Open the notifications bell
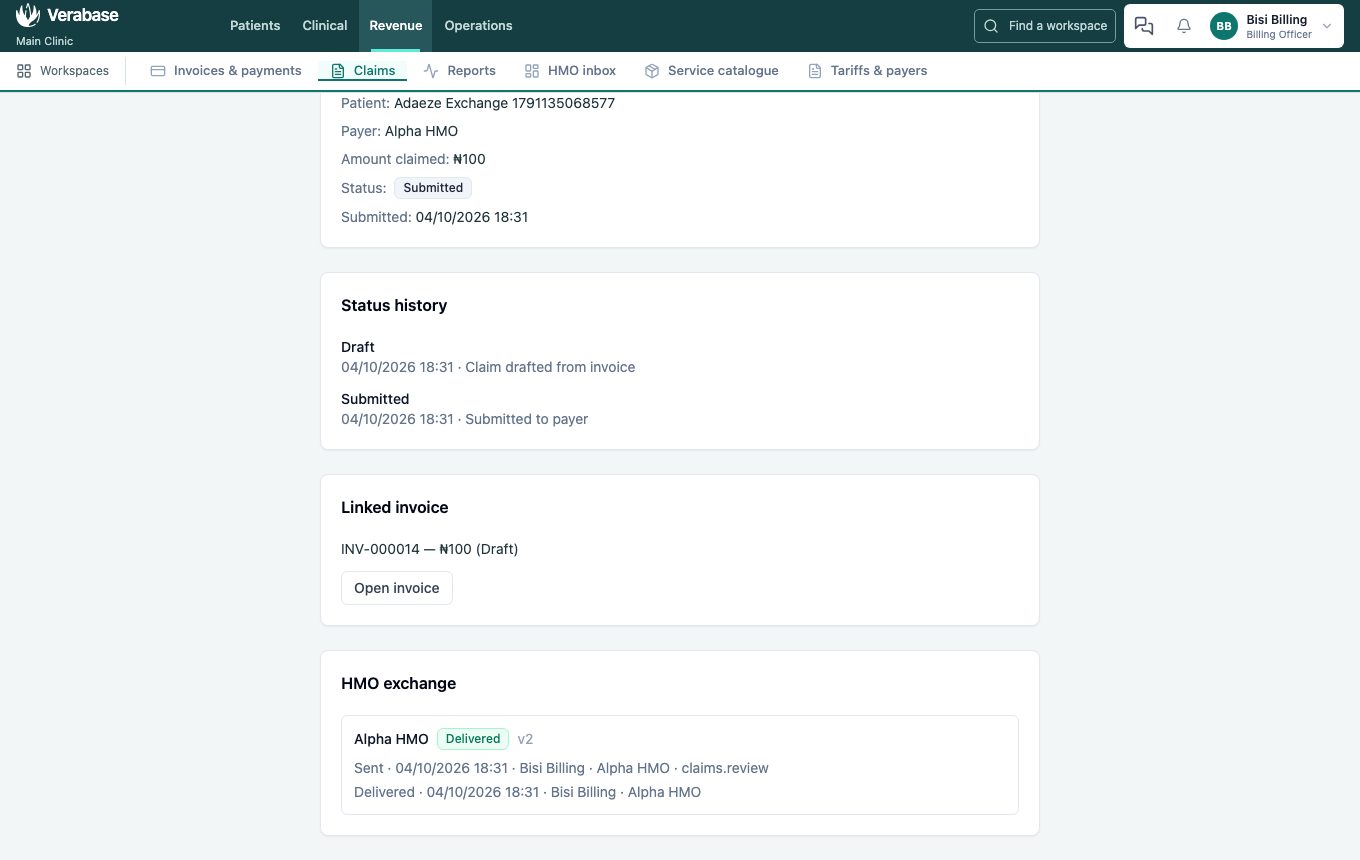The width and height of the screenshot is (1360, 860). coord(1184,26)
